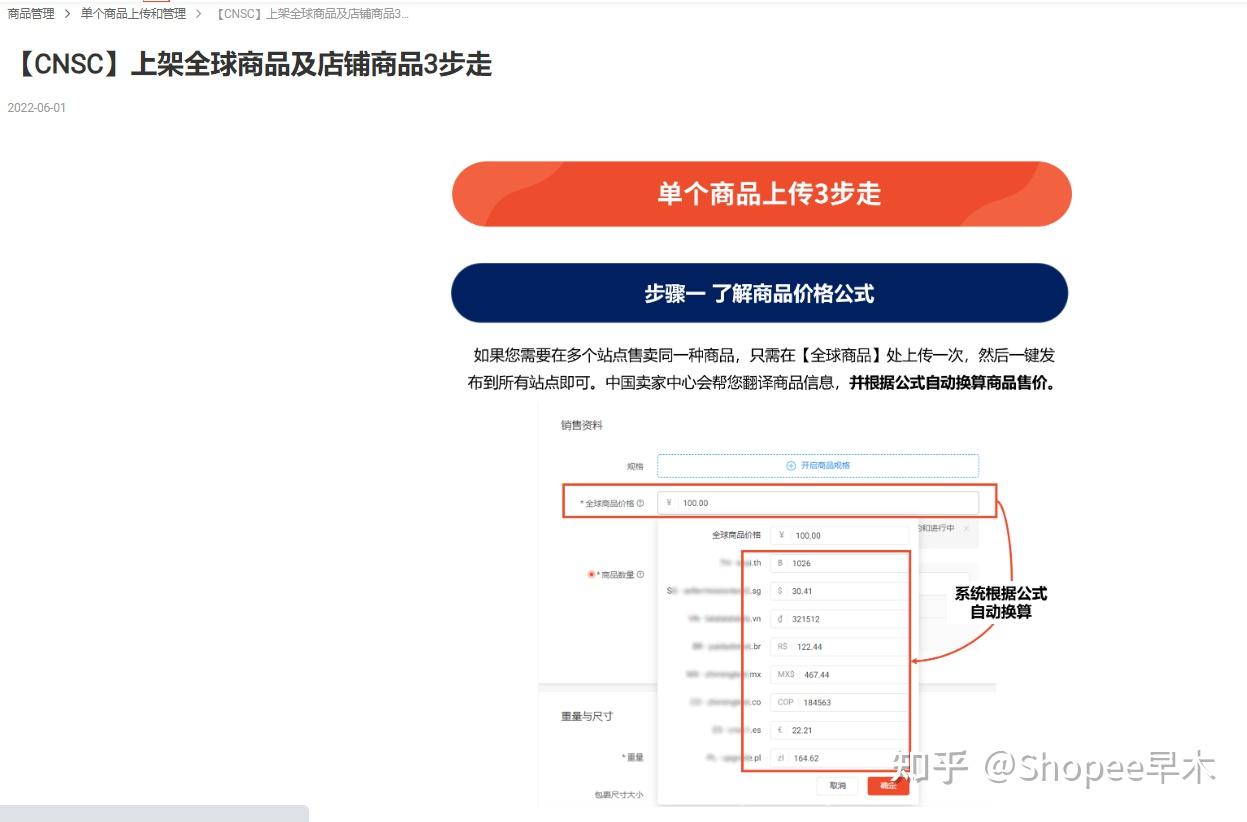The width and height of the screenshot is (1247, 822).
Task: Click the 开启商品规格 button
Action: coord(817,465)
